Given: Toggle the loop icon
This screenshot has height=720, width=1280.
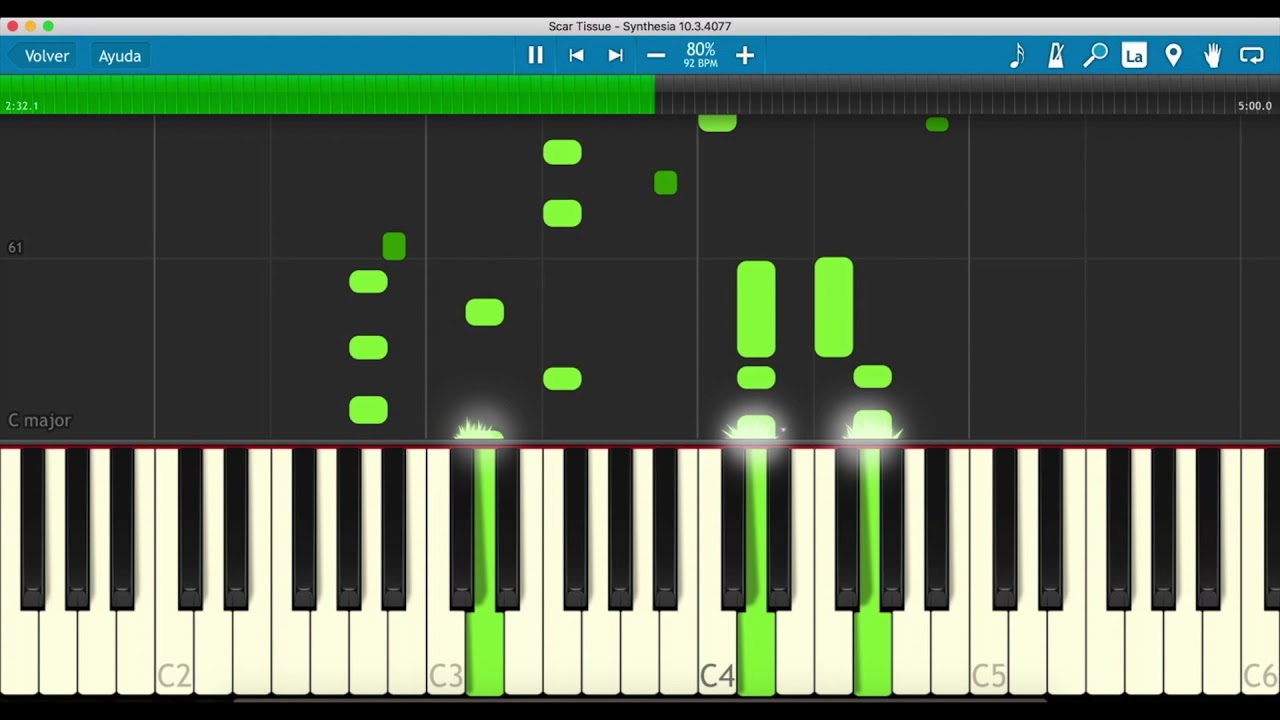Looking at the screenshot, I should point(1252,56).
